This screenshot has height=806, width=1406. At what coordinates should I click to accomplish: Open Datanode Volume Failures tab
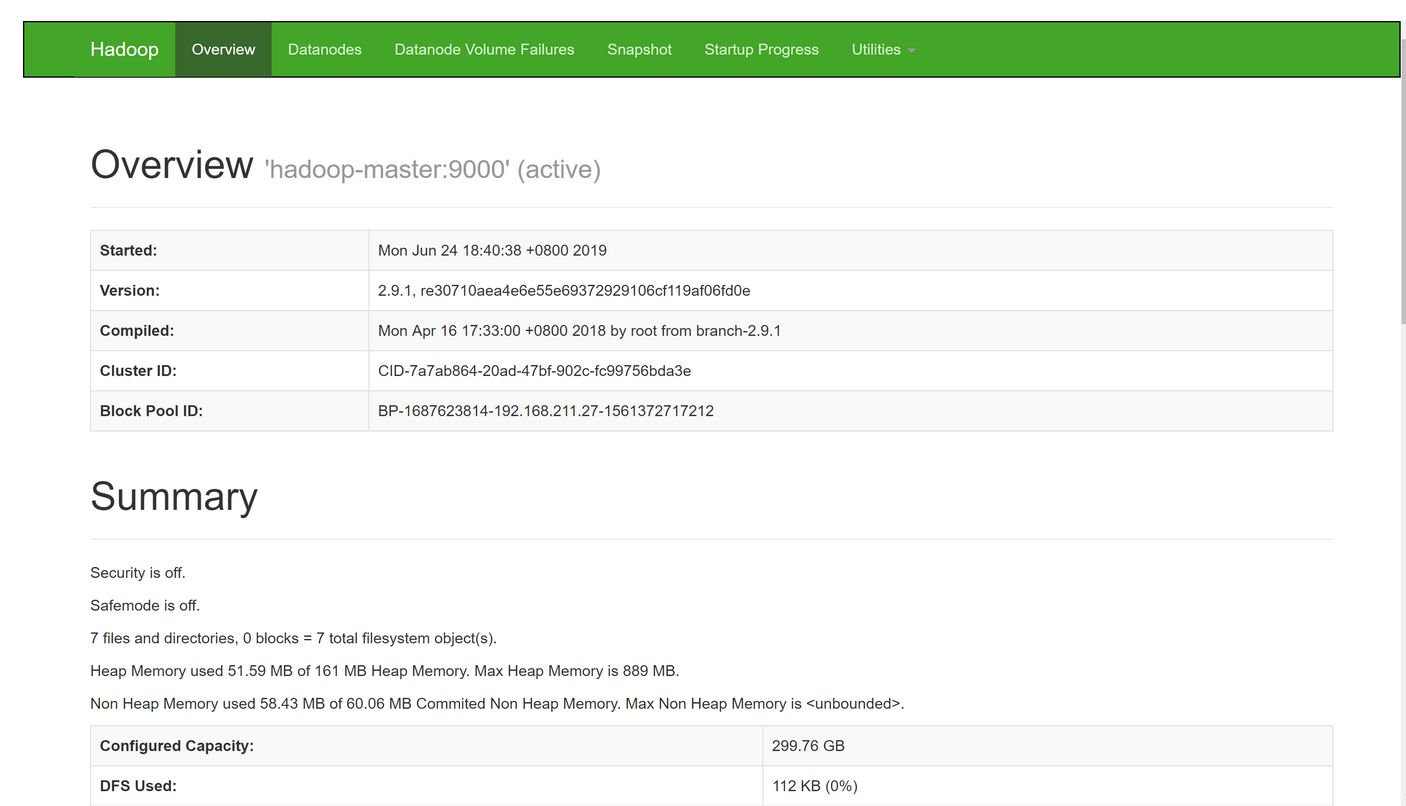484,49
